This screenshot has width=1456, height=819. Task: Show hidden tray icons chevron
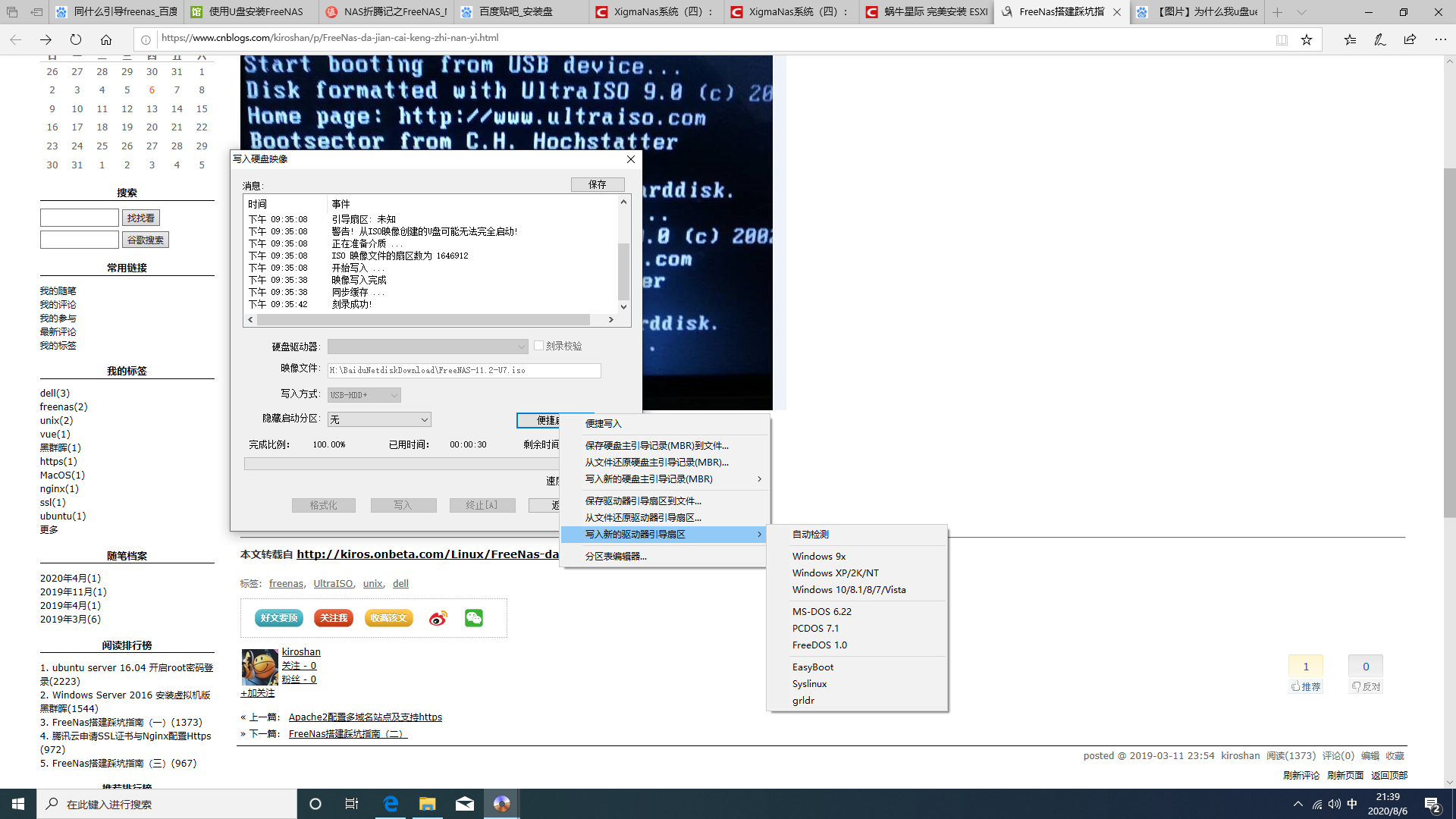1298,804
